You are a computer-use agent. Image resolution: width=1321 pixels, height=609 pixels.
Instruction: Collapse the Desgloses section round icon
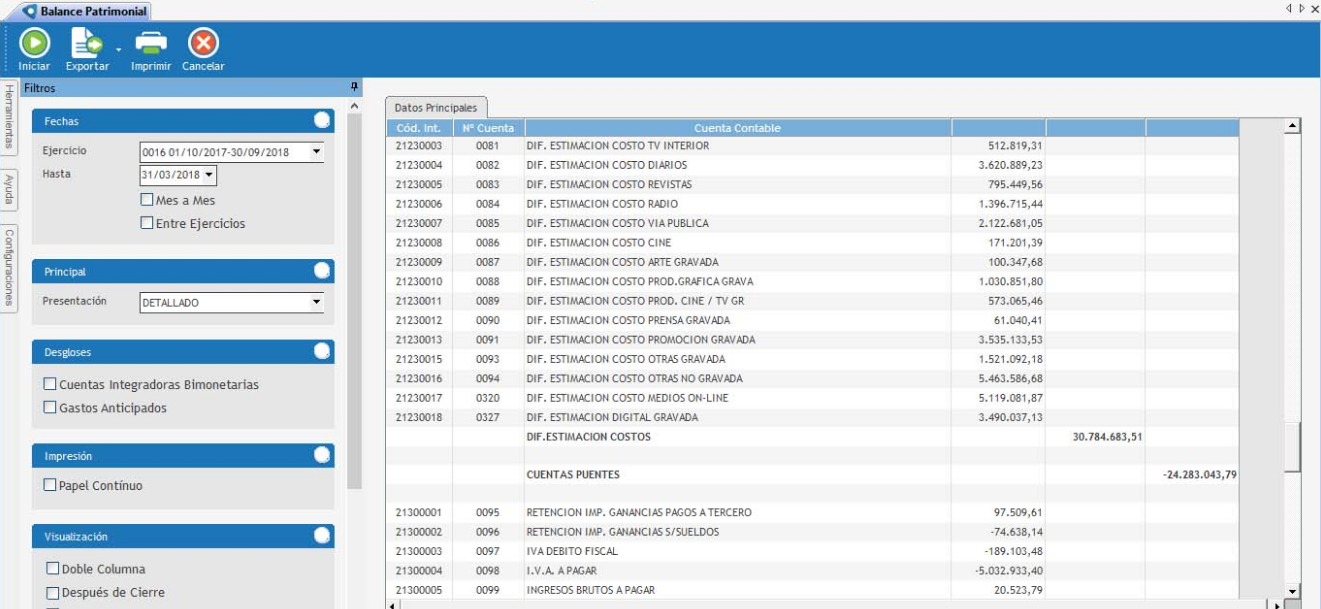pos(322,351)
